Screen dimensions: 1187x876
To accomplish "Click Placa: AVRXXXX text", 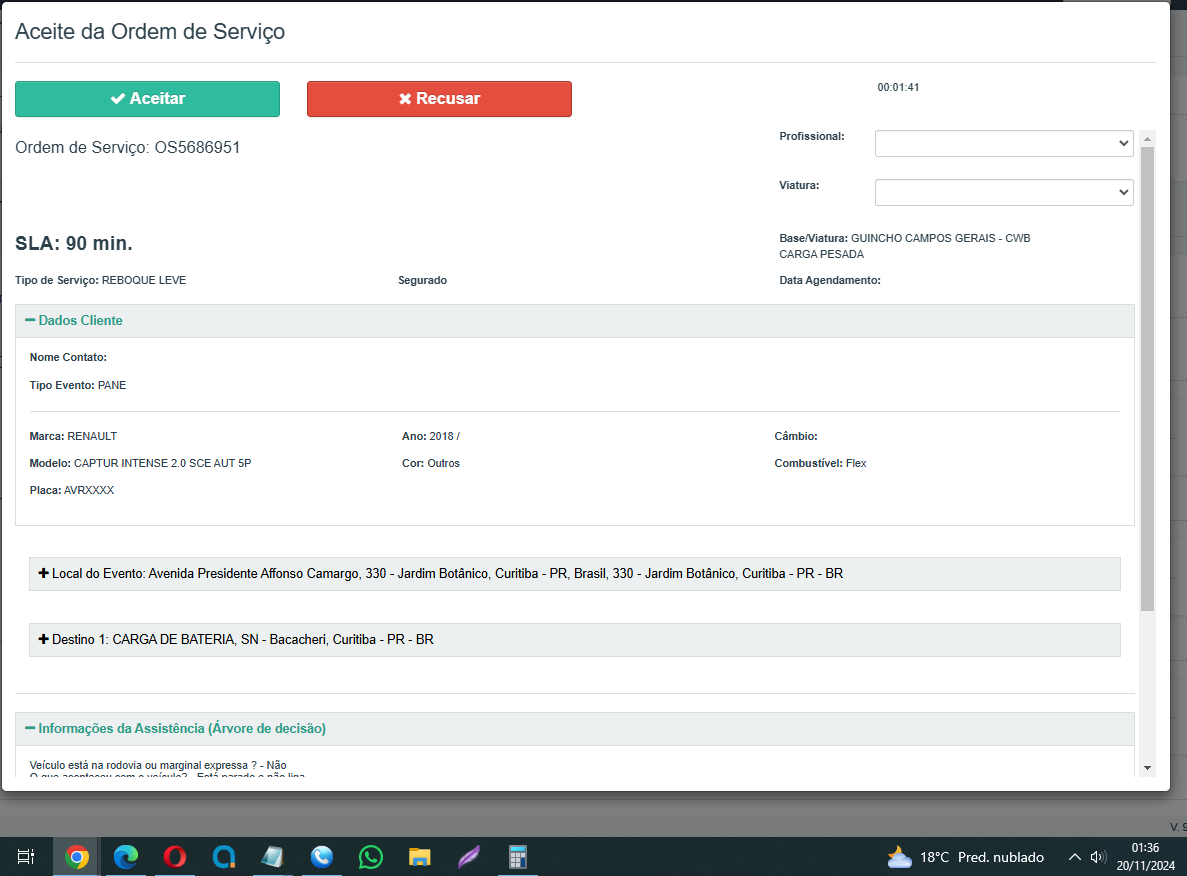I will (x=72, y=491).
